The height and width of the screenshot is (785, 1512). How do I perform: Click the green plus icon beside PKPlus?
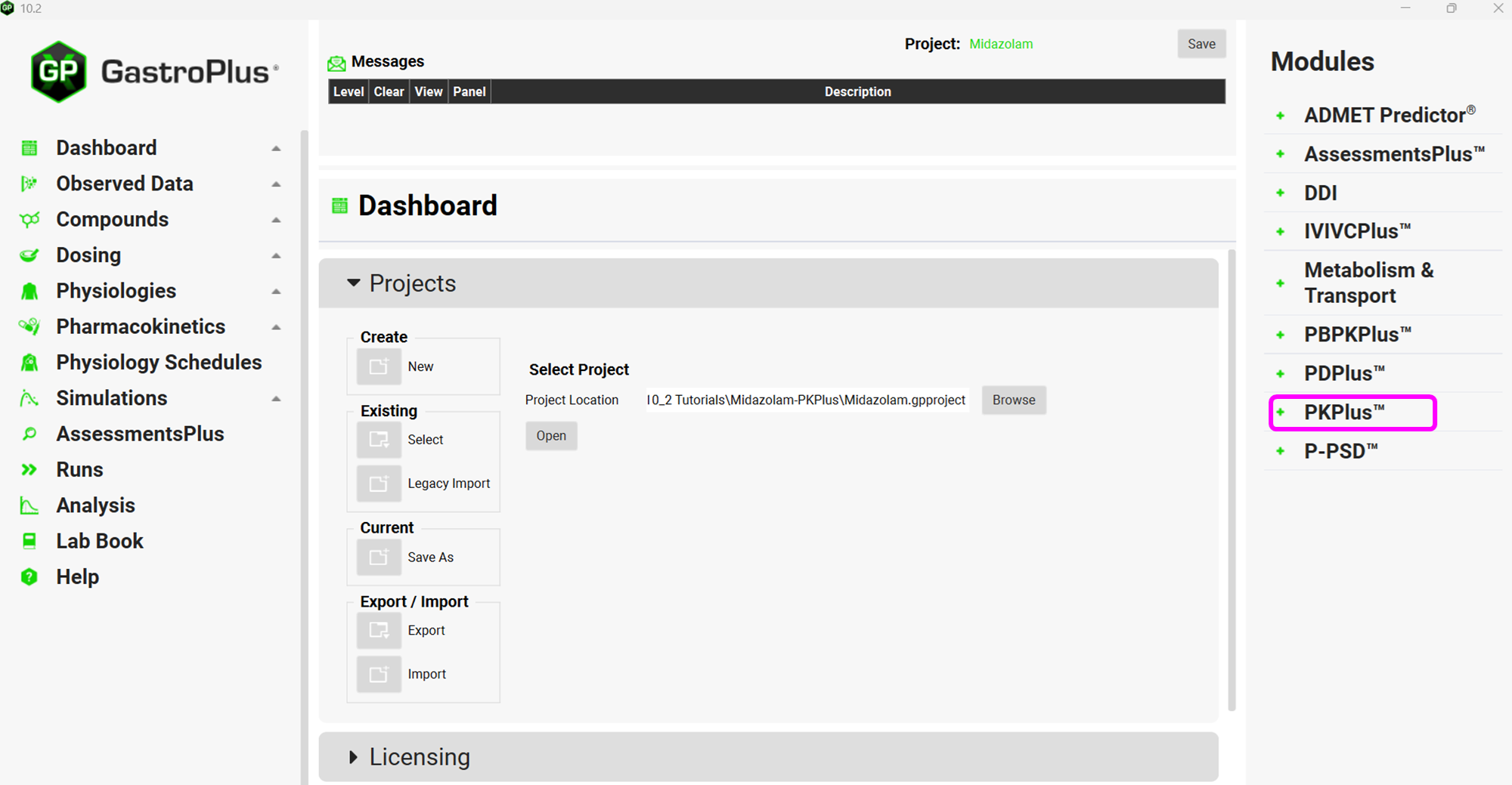(1280, 413)
